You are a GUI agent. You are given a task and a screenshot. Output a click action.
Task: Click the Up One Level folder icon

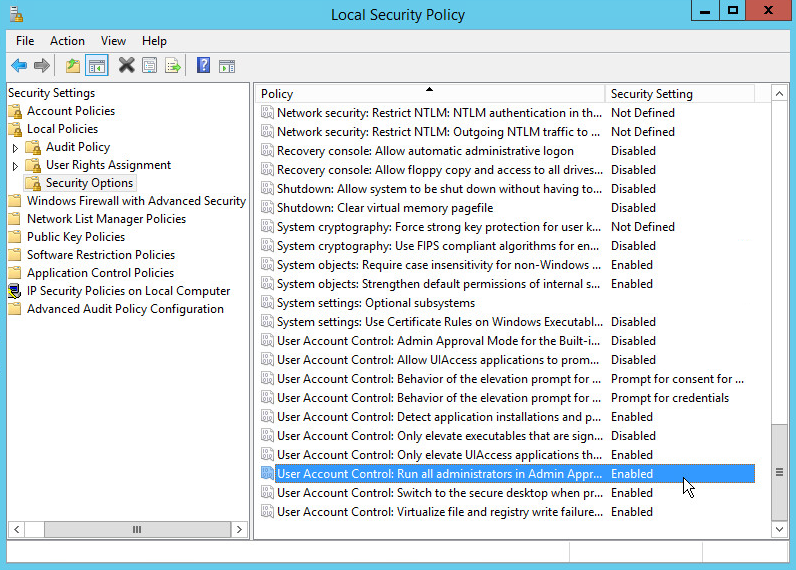[73, 66]
